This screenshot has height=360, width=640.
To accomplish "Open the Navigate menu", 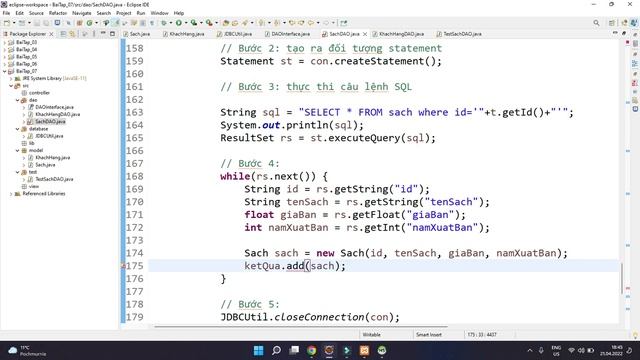I will pos(82,13).
